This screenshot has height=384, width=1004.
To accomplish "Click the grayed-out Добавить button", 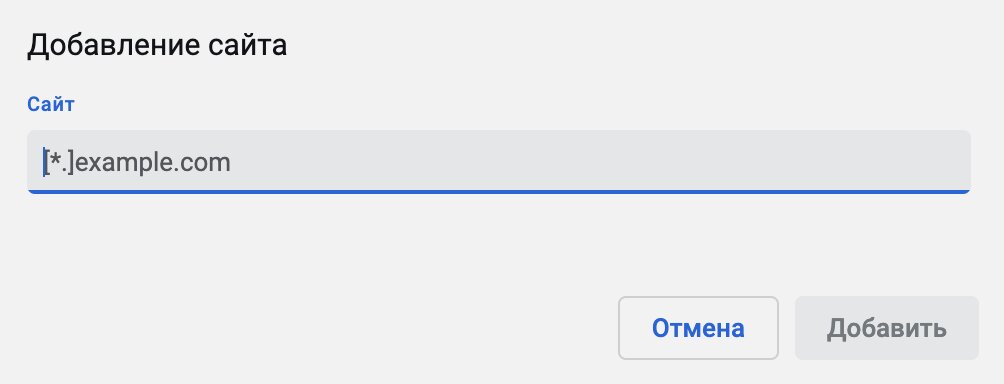I will [x=887, y=328].
